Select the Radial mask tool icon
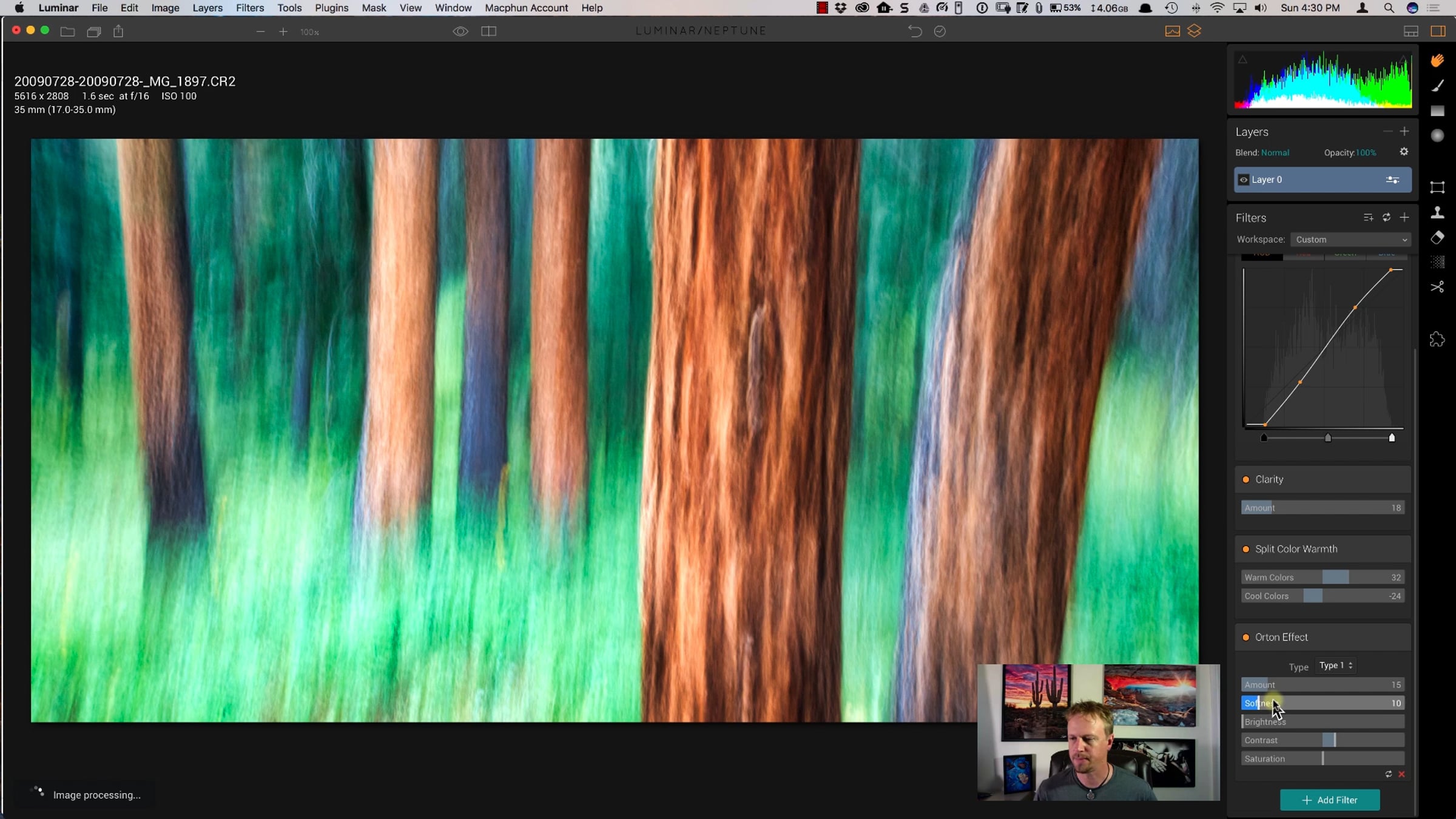Image resolution: width=1456 pixels, height=819 pixels. [1437, 136]
